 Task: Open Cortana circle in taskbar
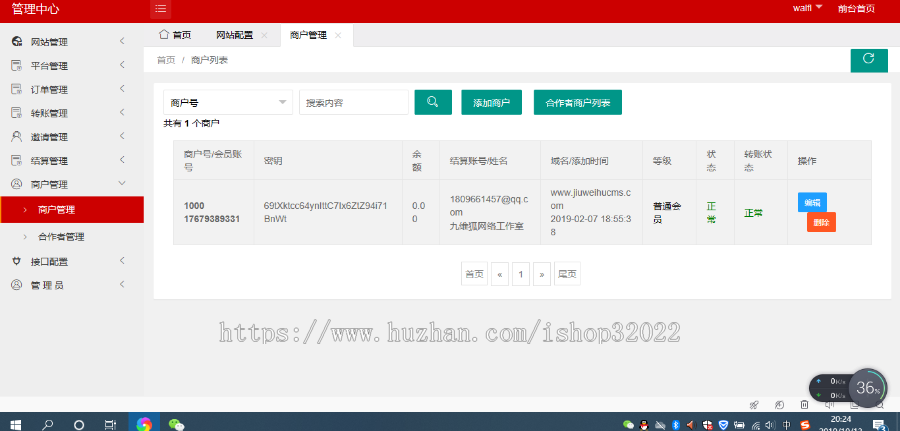[x=79, y=425]
